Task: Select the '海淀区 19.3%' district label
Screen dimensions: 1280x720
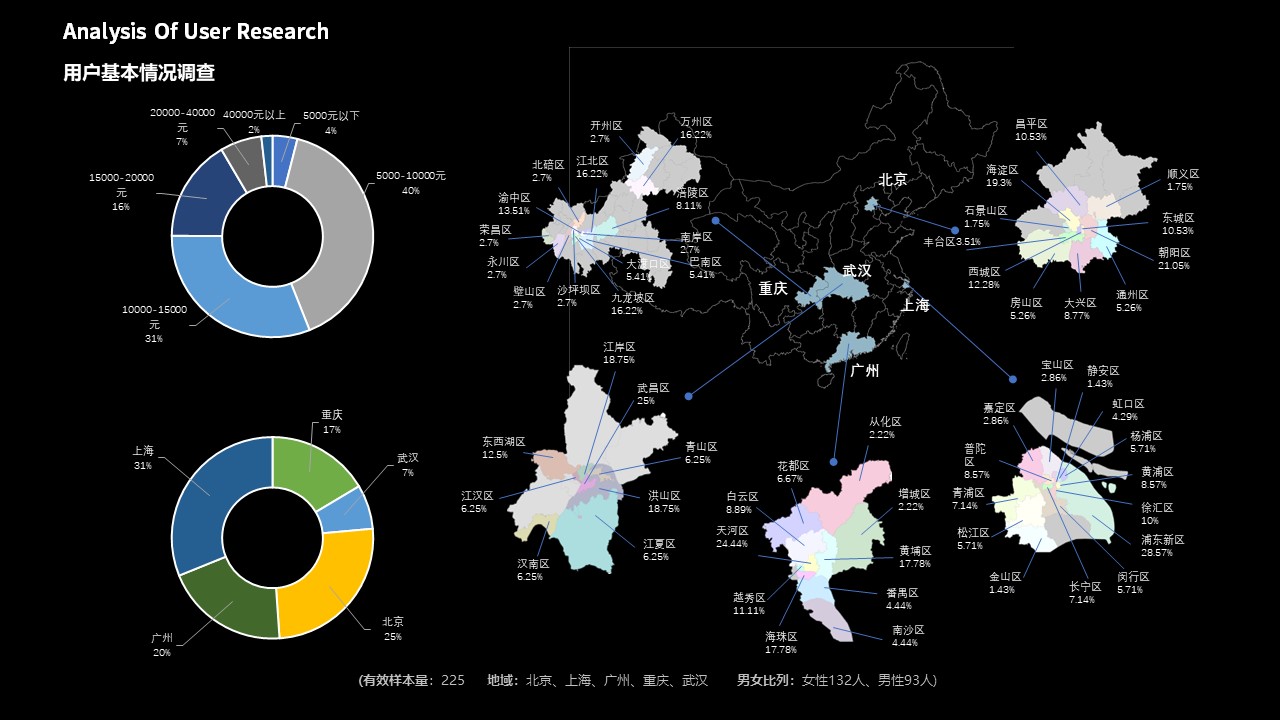Action: point(1002,176)
